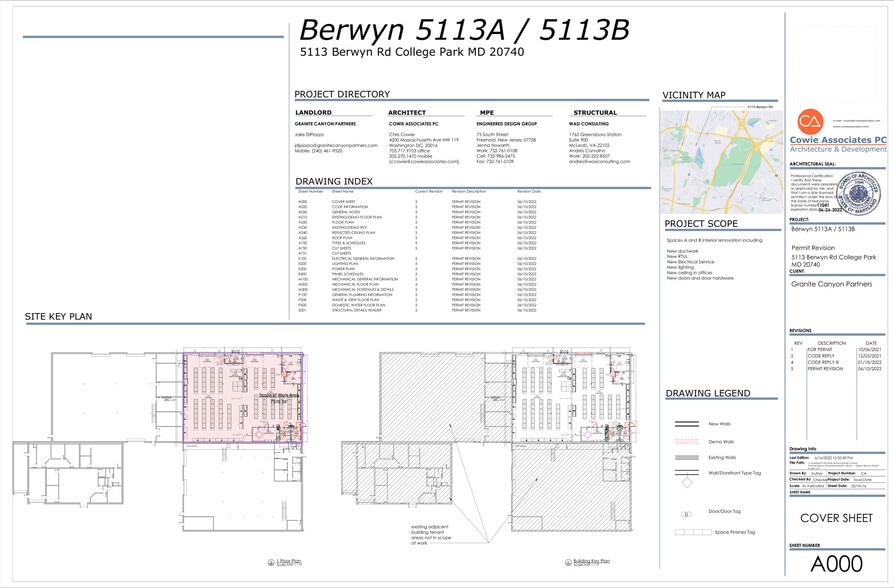Switch to the VICINITY MAP section
Viewport: 894px width, 588px height.
click(x=694, y=95)
